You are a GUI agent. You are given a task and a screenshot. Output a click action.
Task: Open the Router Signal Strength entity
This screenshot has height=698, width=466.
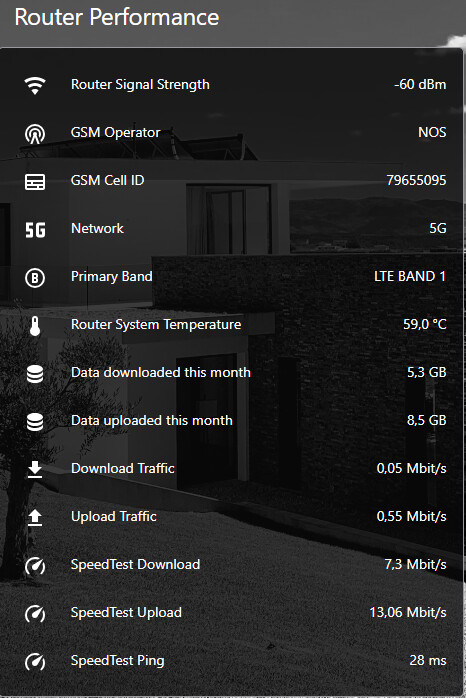[x=233, y=85]
